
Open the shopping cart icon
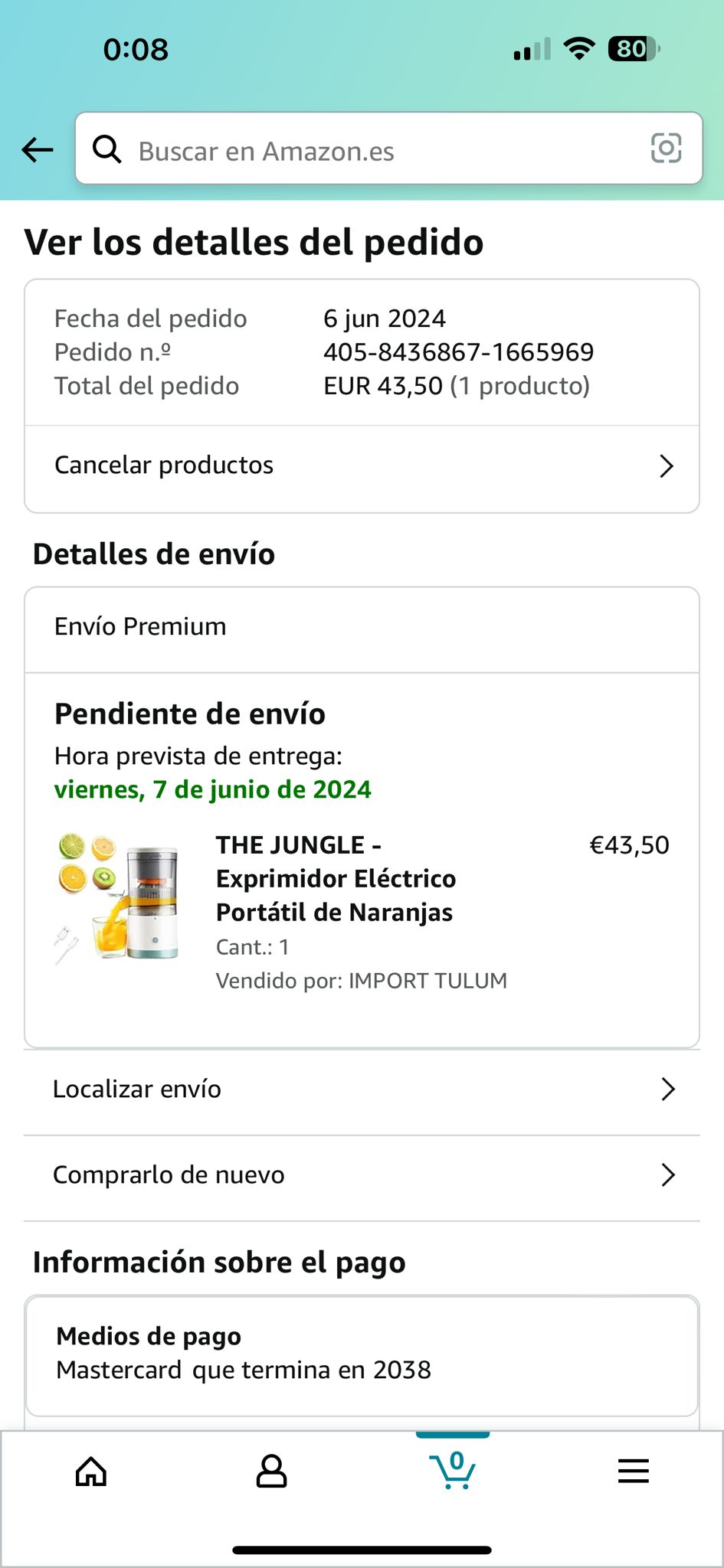(x=453, y=1470)
